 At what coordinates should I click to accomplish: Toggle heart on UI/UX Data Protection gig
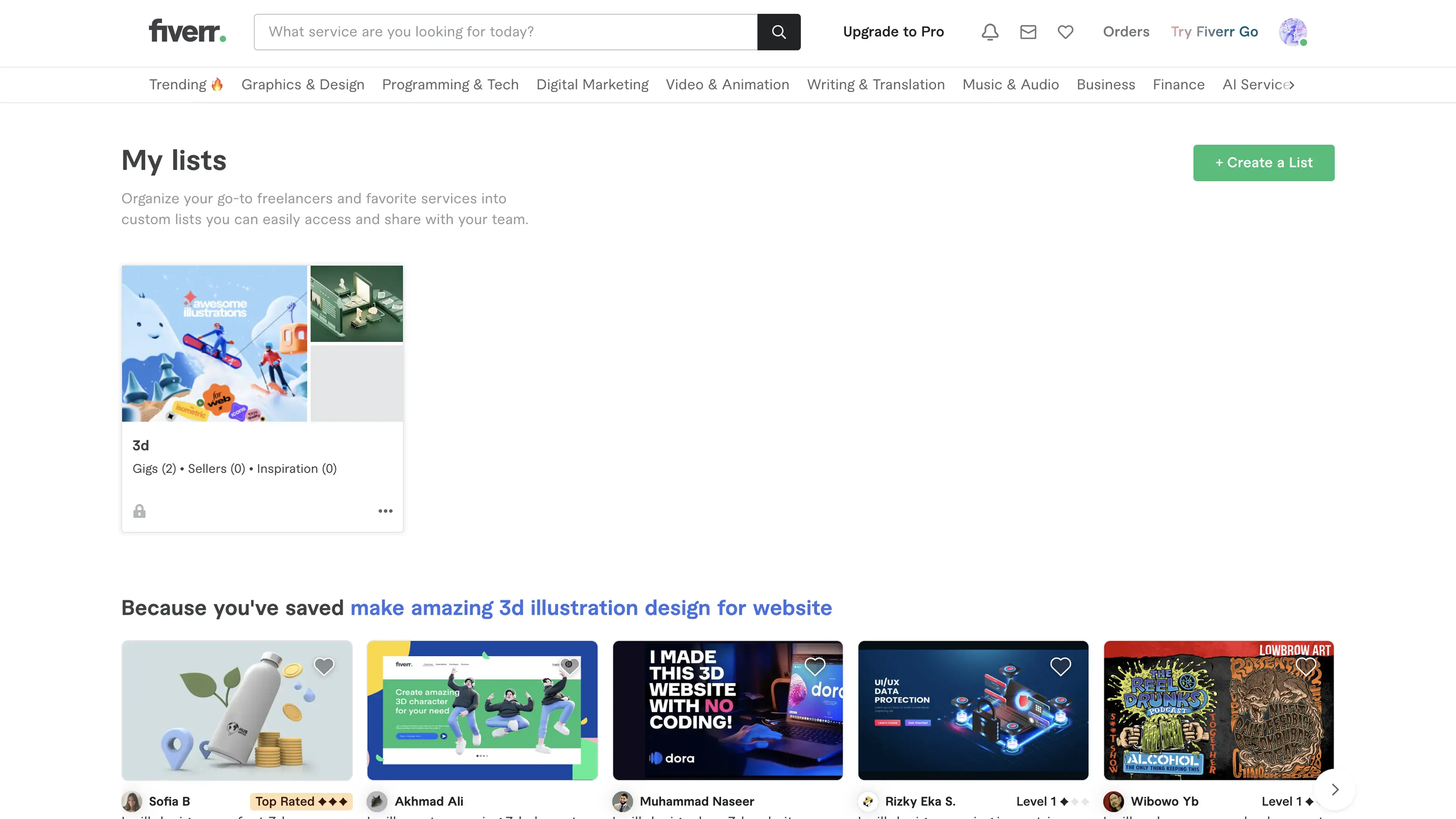pyautogui.click(x=1061, y=666)
